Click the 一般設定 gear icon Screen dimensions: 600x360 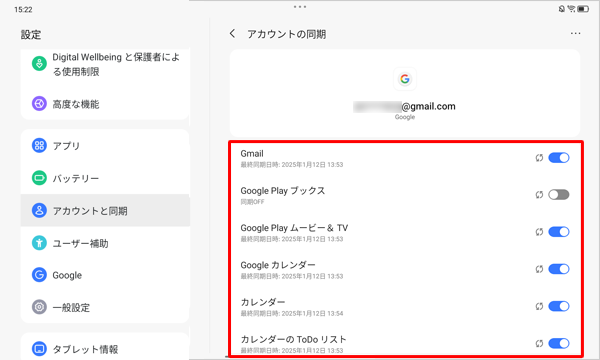pyautogui.click(x=39, y=307)
